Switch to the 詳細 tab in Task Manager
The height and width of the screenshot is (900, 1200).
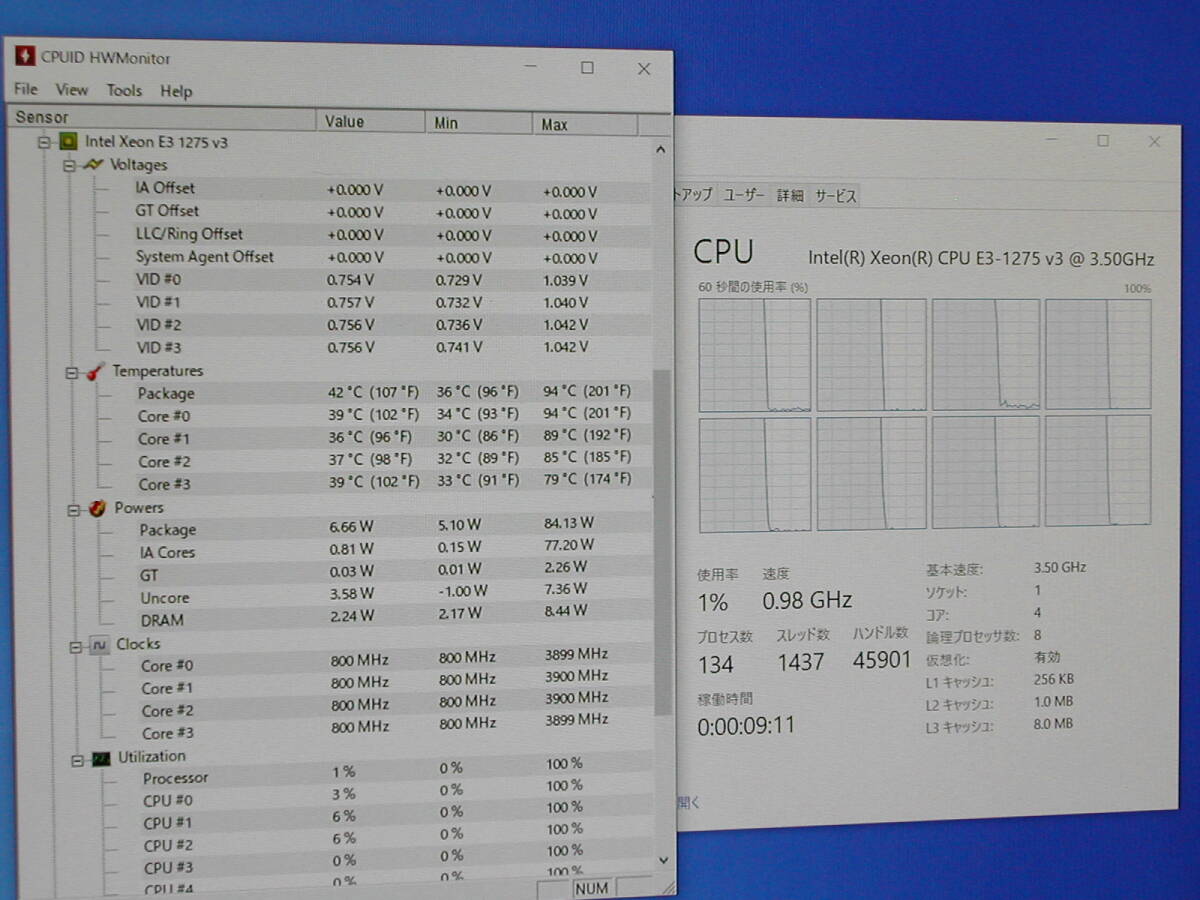pos(790,195)
